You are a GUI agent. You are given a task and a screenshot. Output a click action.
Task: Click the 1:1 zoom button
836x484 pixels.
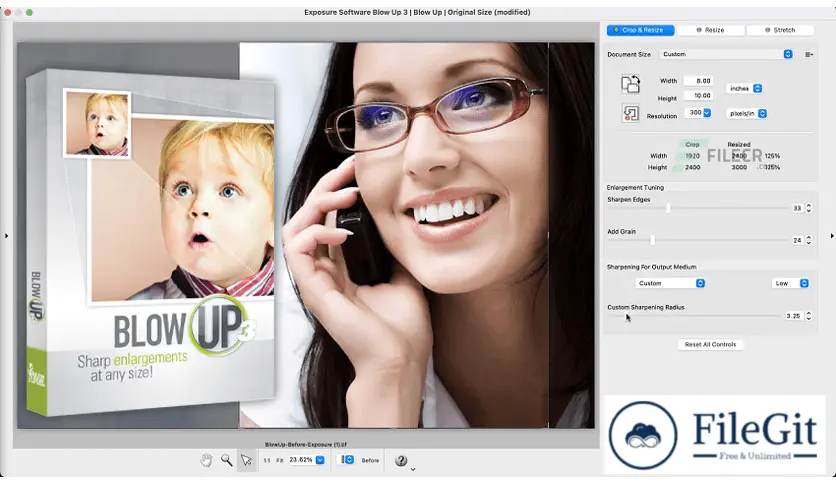point(267,460)
